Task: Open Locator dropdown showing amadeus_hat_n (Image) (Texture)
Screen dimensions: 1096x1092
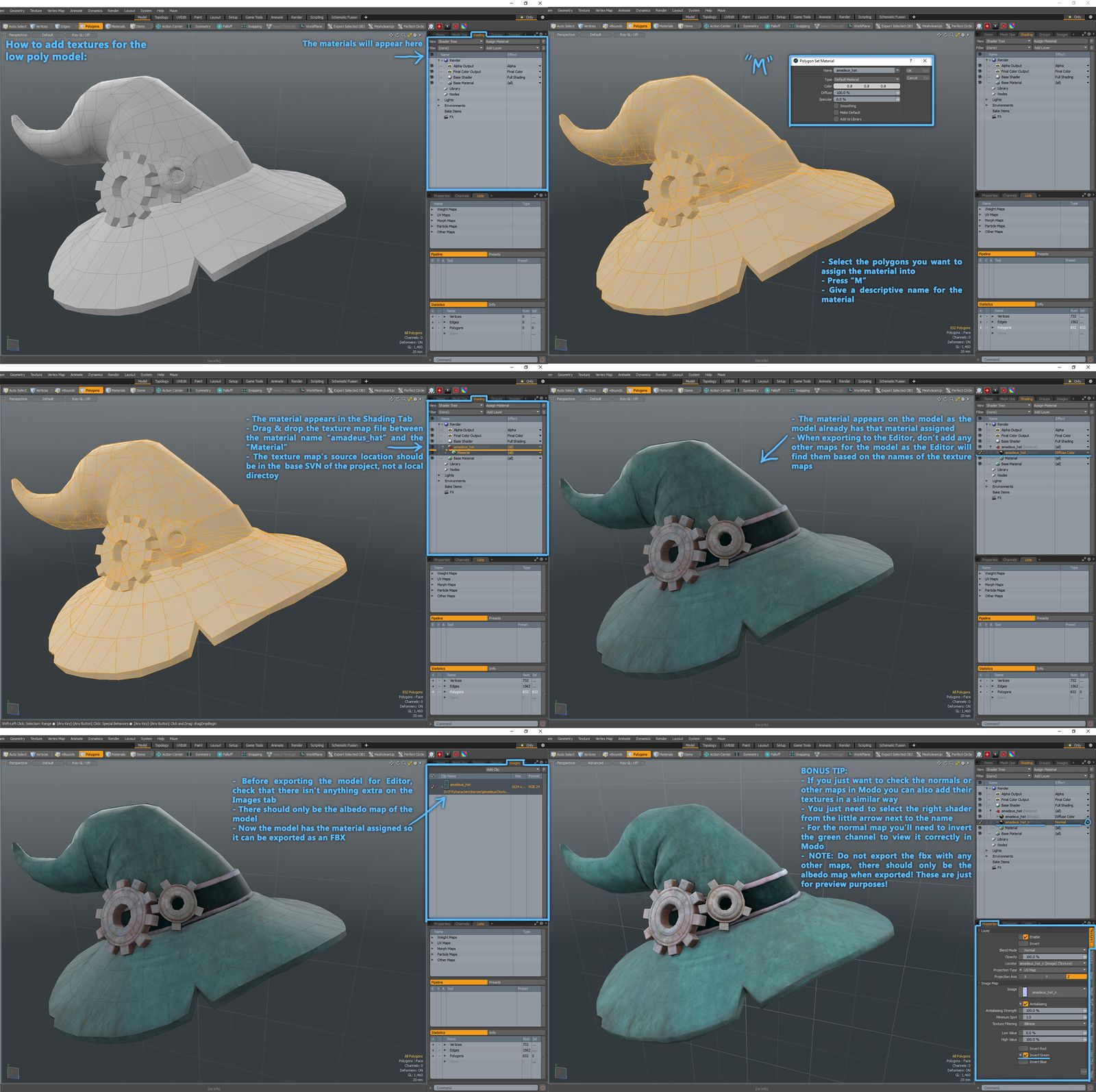Action: 1053,963
